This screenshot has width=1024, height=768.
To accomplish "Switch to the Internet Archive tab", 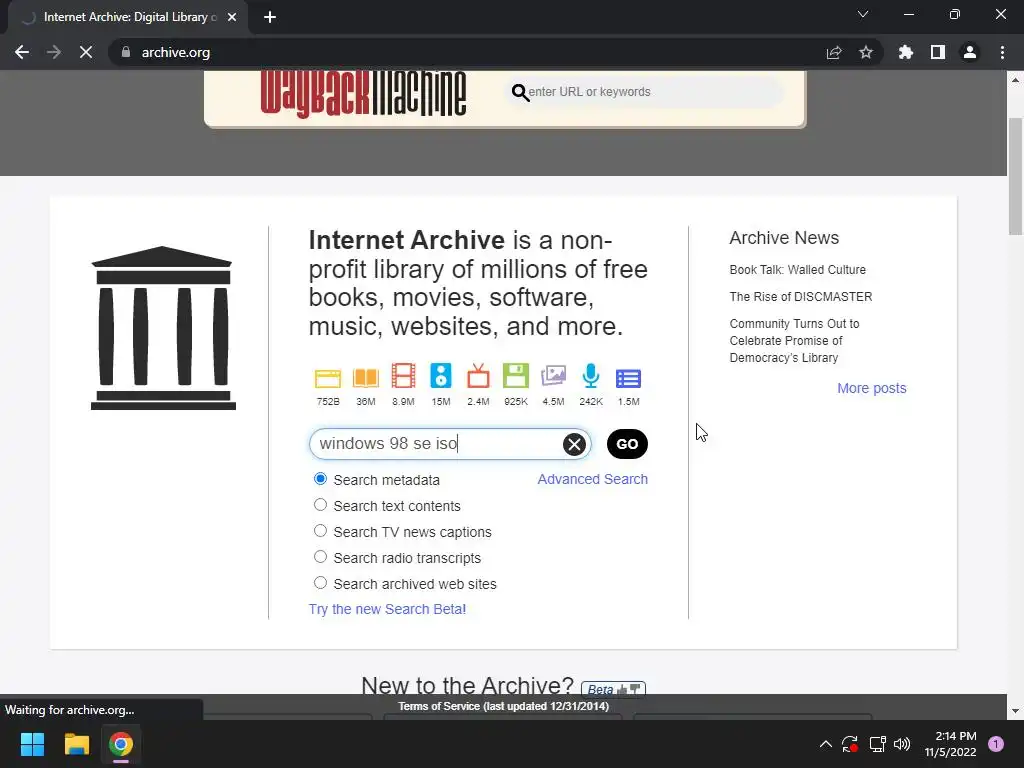I will pos(127,17).
